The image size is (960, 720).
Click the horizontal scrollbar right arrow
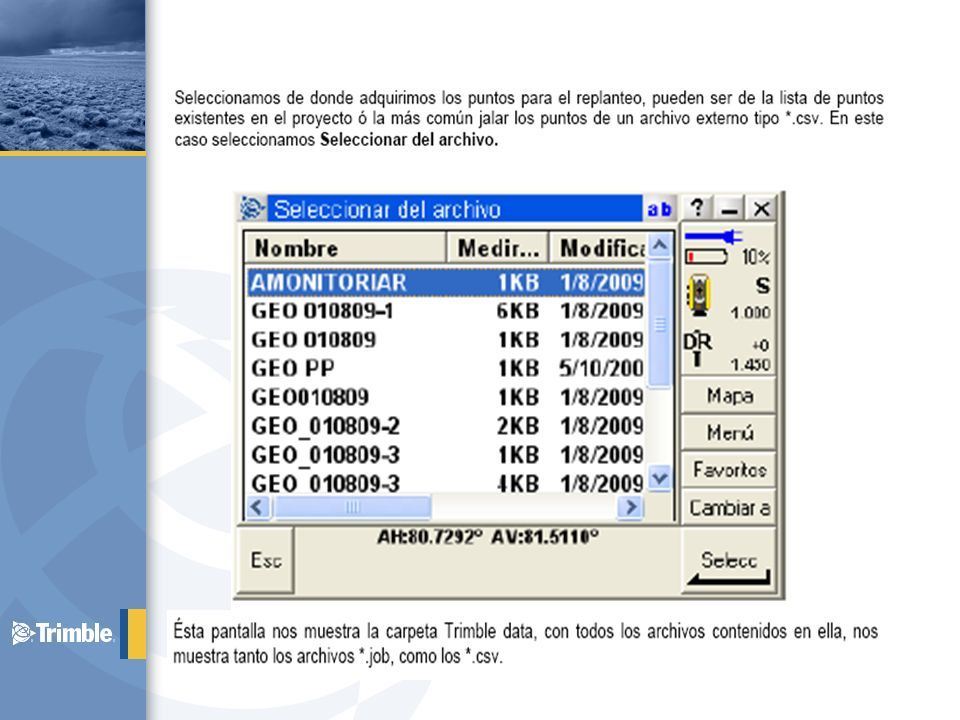[x=631, y=507]
